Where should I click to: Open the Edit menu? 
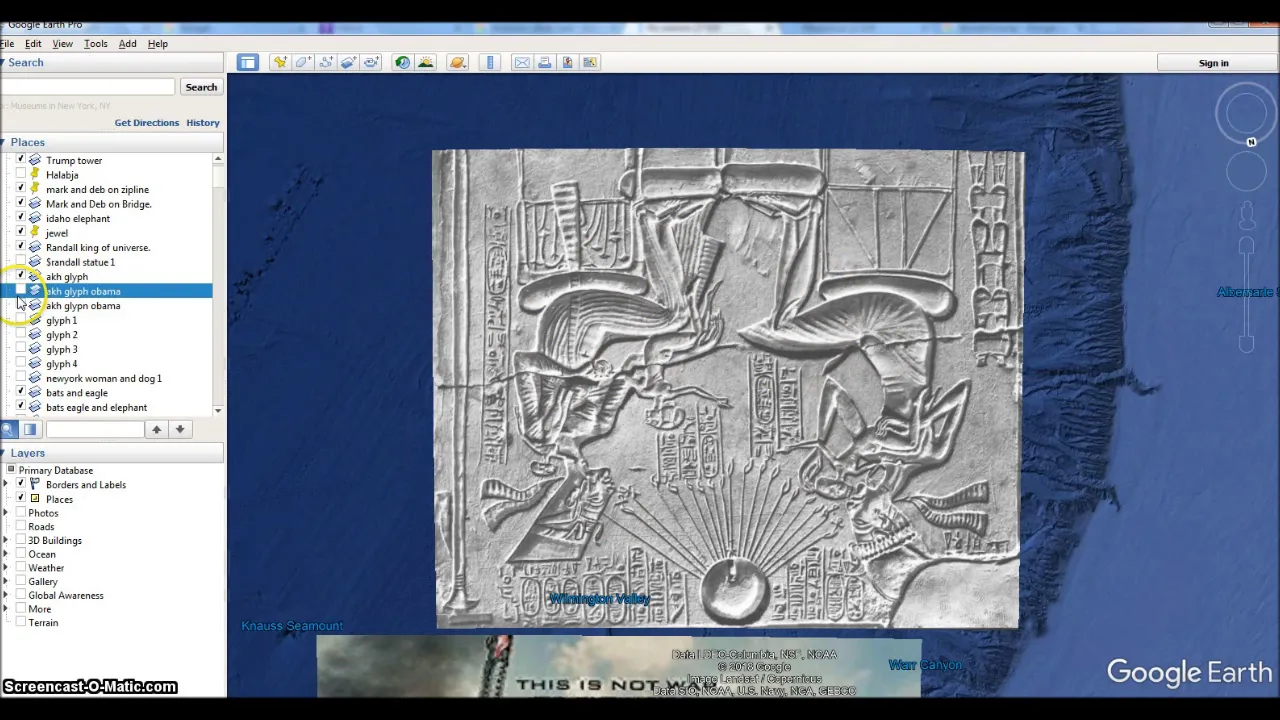point(33,44)
